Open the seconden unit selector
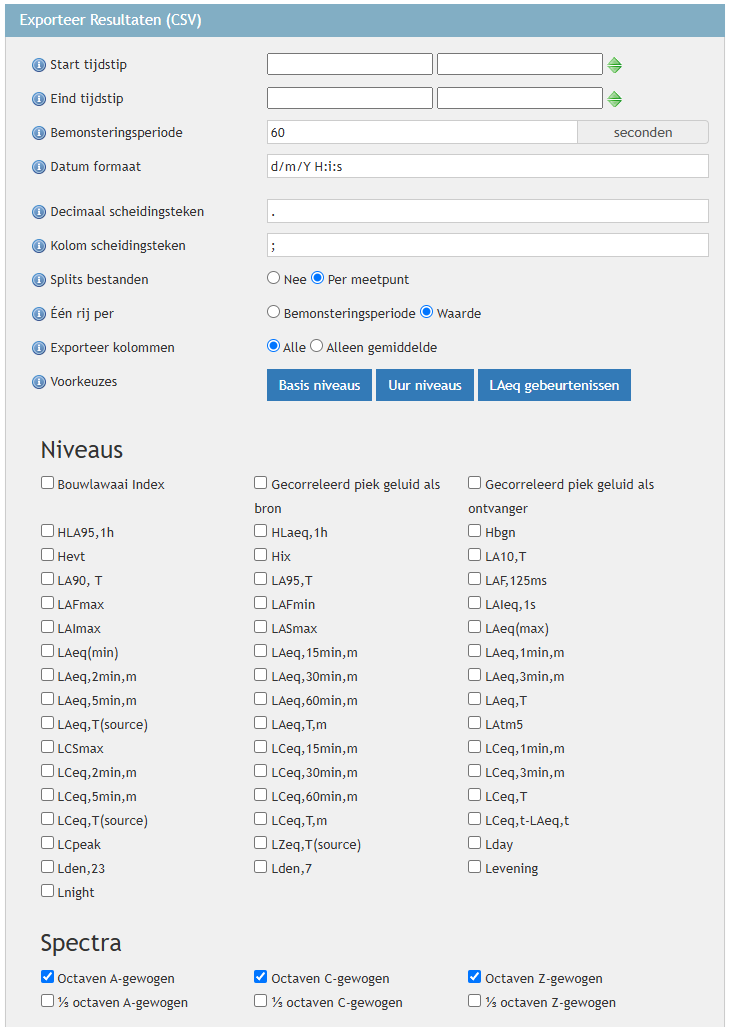The image size is (730, 1027). coord(643,132)
